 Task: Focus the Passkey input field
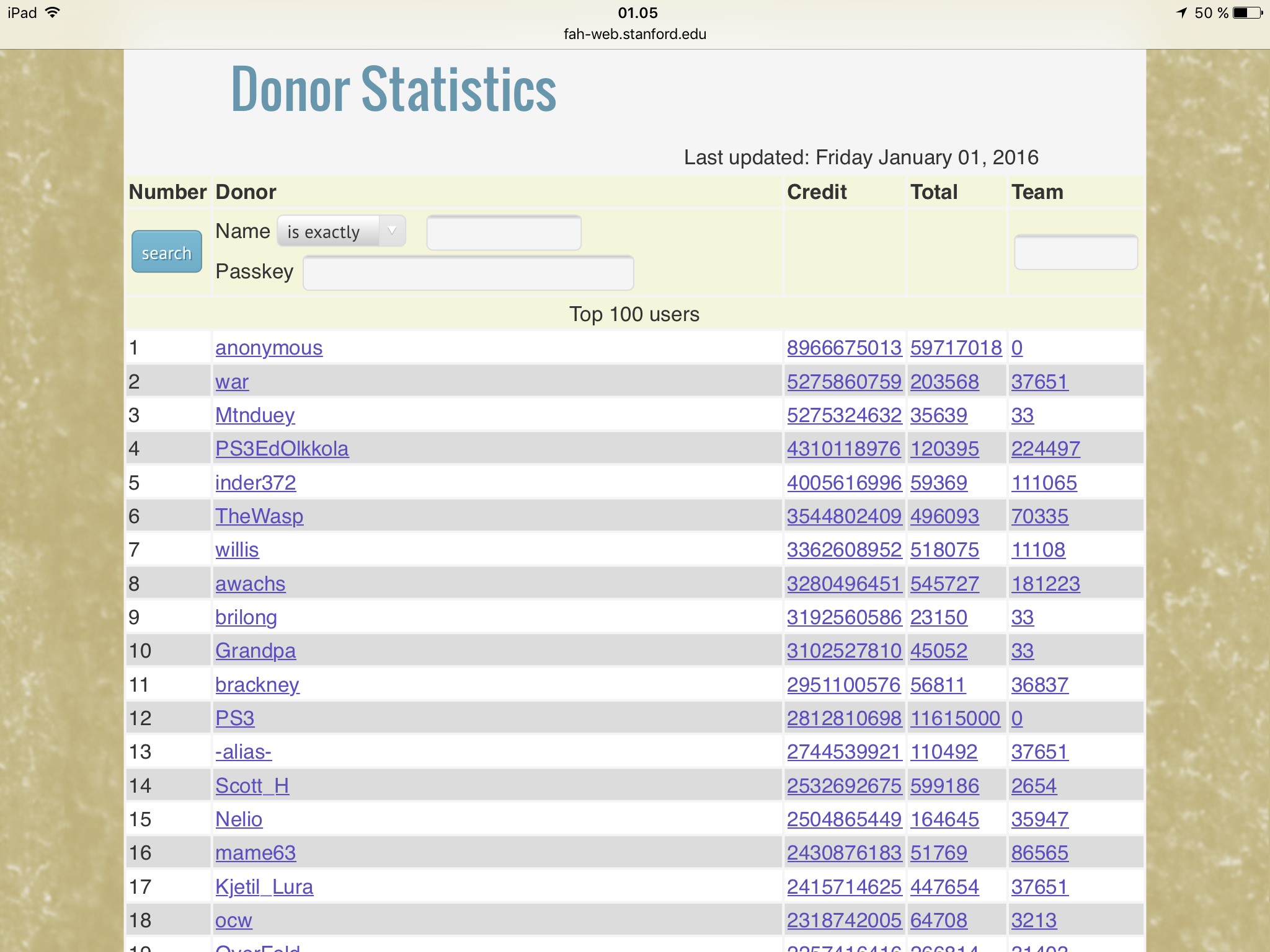468,273
